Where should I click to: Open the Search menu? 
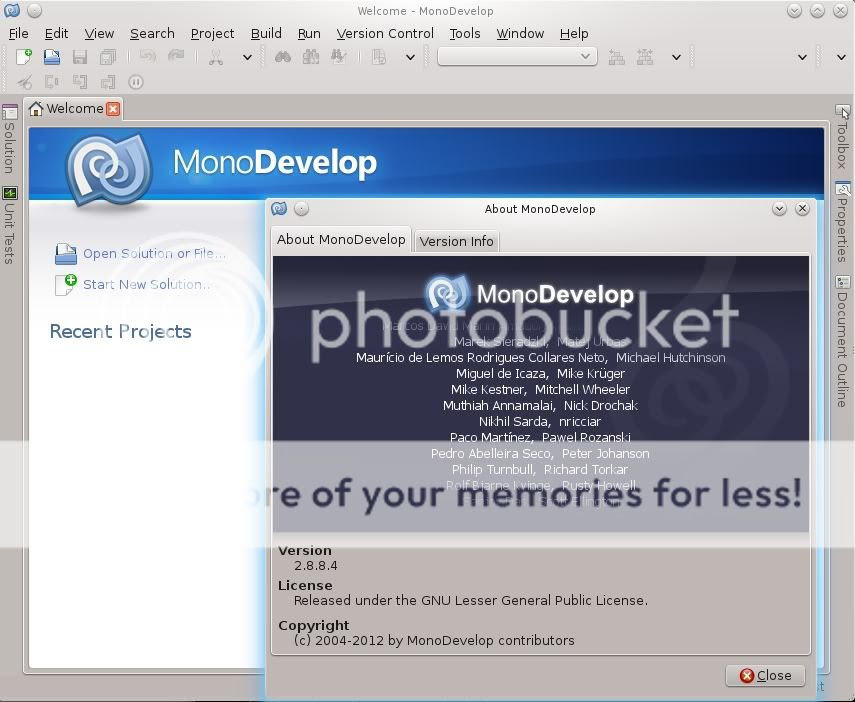[152, 33]
